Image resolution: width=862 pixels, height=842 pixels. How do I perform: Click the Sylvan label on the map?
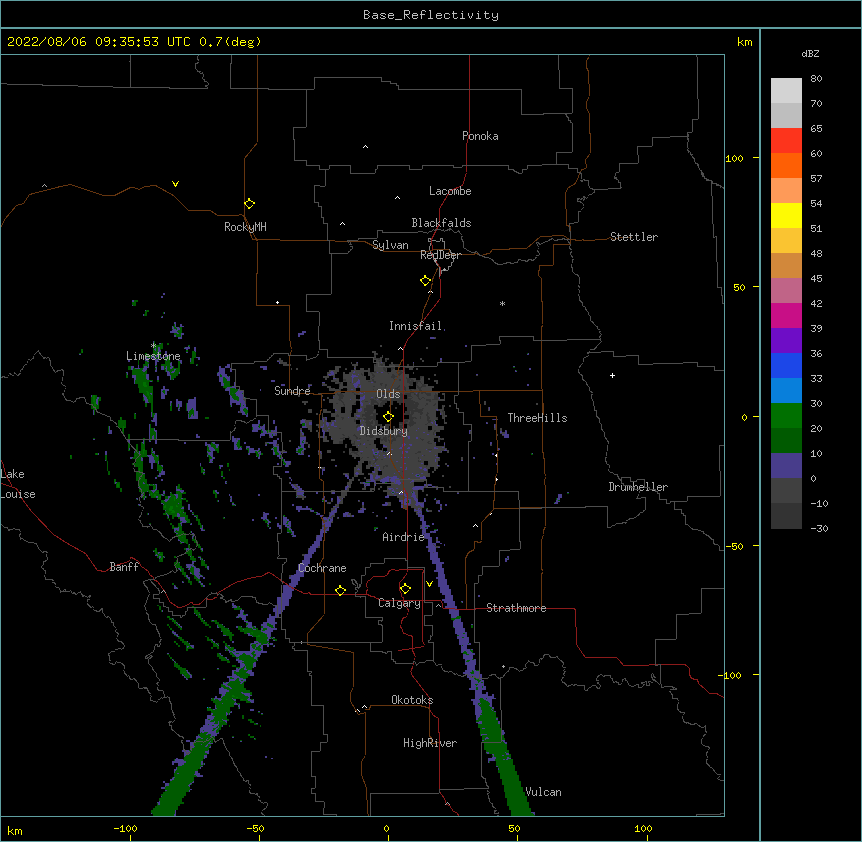390,245
